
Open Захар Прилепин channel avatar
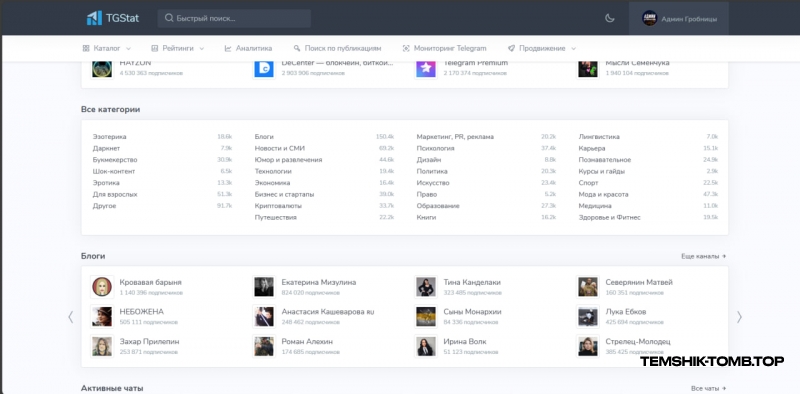pos(102,346)
